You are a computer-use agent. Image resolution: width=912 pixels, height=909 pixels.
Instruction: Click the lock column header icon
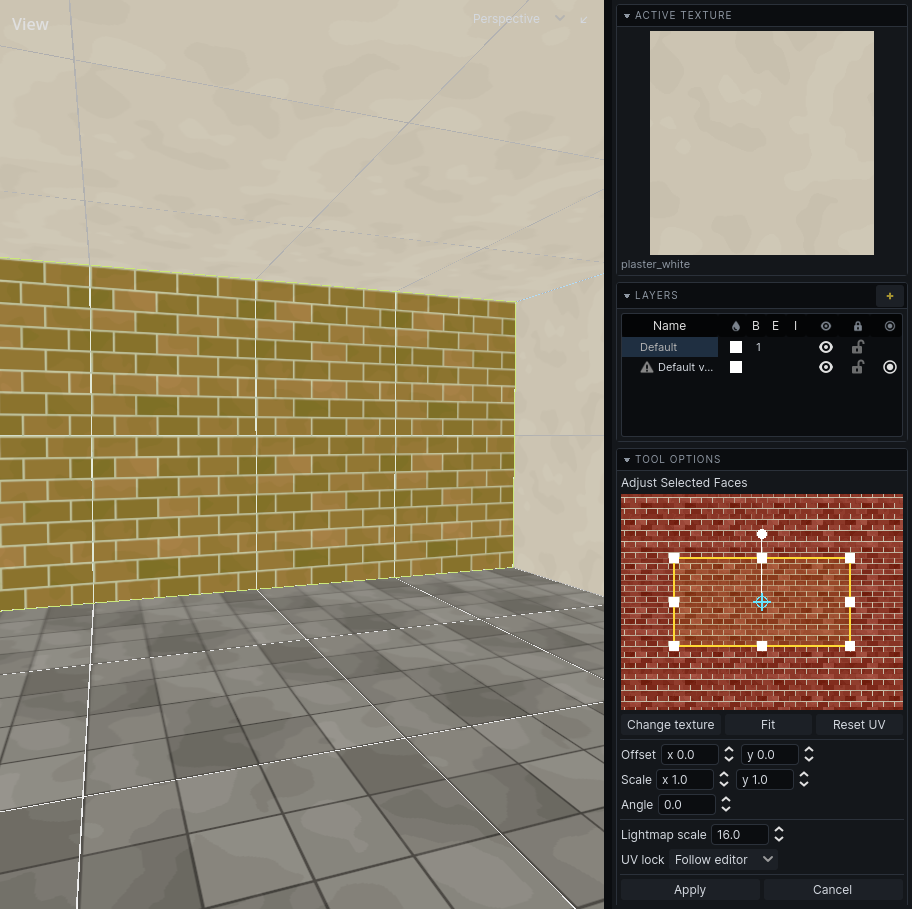(857, 326)
